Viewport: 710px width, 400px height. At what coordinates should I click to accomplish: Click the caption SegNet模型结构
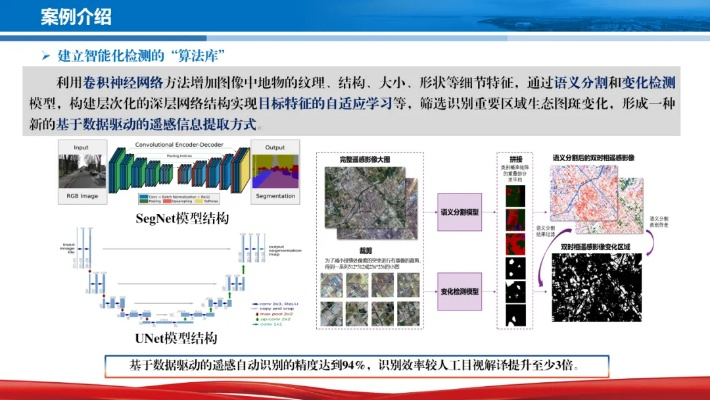[182, 218]
